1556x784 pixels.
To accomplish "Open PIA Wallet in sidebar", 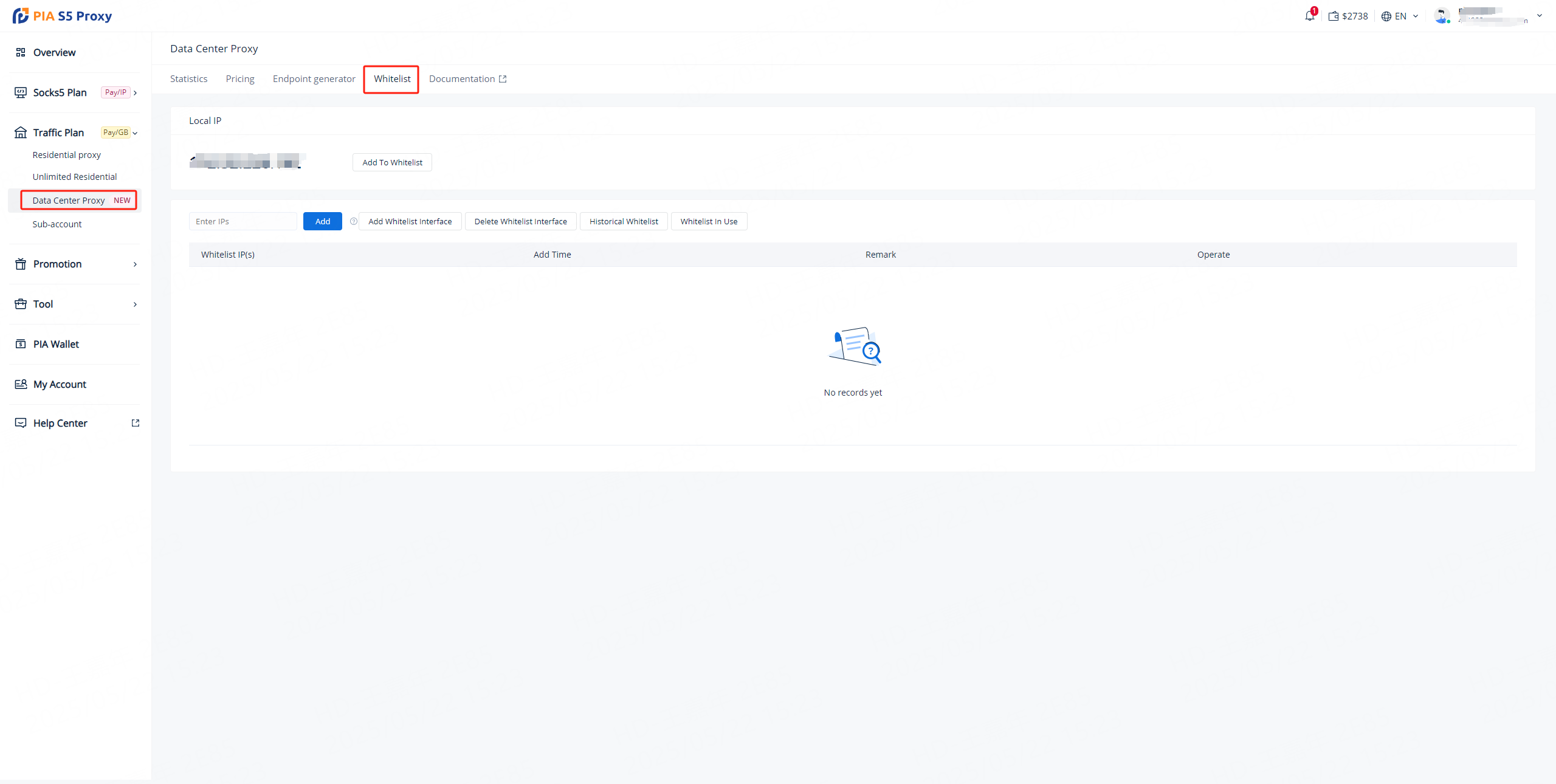I will (56, 344).
